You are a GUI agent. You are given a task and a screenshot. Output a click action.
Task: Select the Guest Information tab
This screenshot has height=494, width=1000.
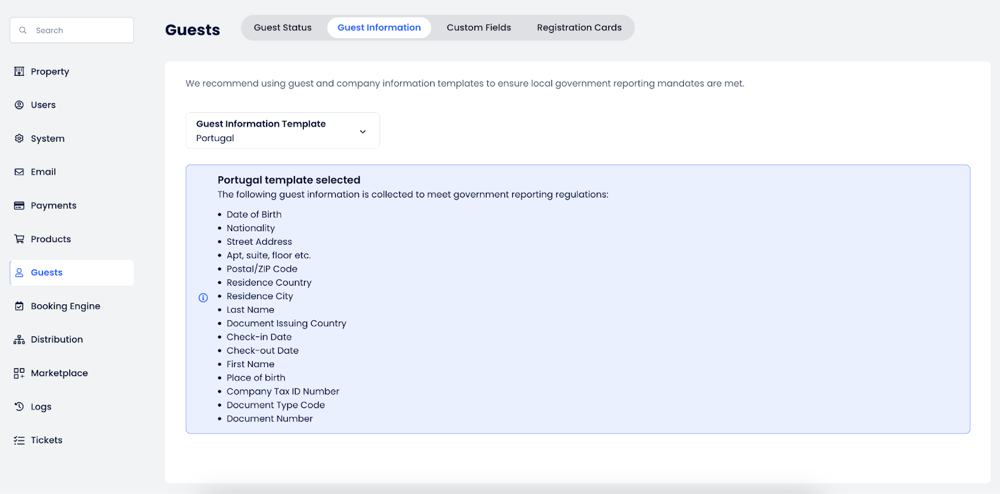click(x=379, y=28)
